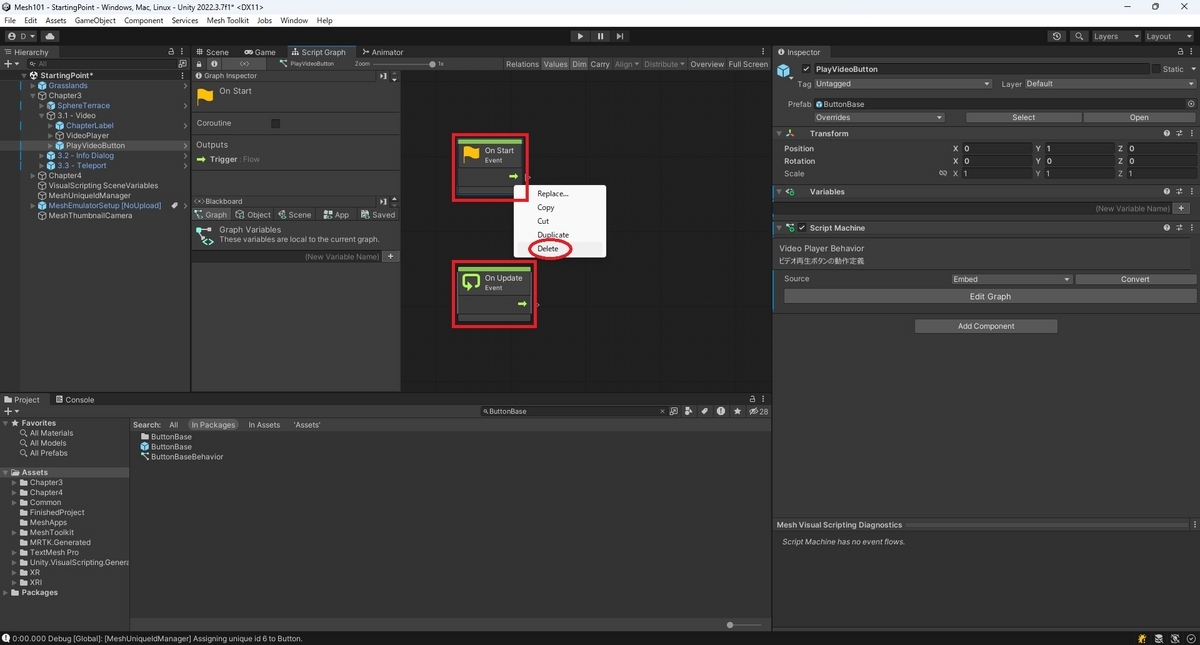Open Source dropdown set to Embed
Image resolution: width=1200 pixels, height=645 pixels.
point(1011,279)
